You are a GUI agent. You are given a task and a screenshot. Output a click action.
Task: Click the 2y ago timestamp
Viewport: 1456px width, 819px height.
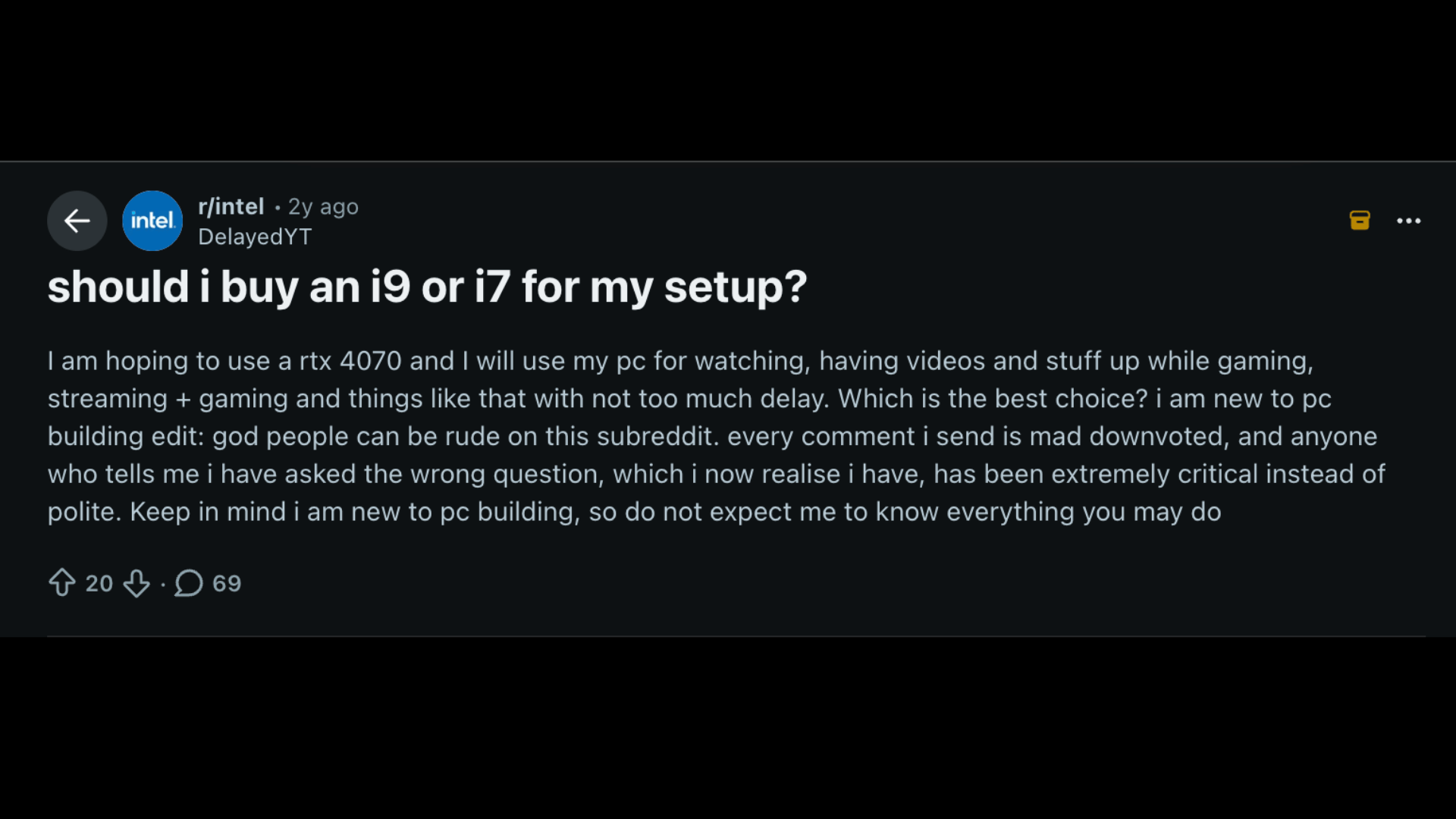[322, 206]
